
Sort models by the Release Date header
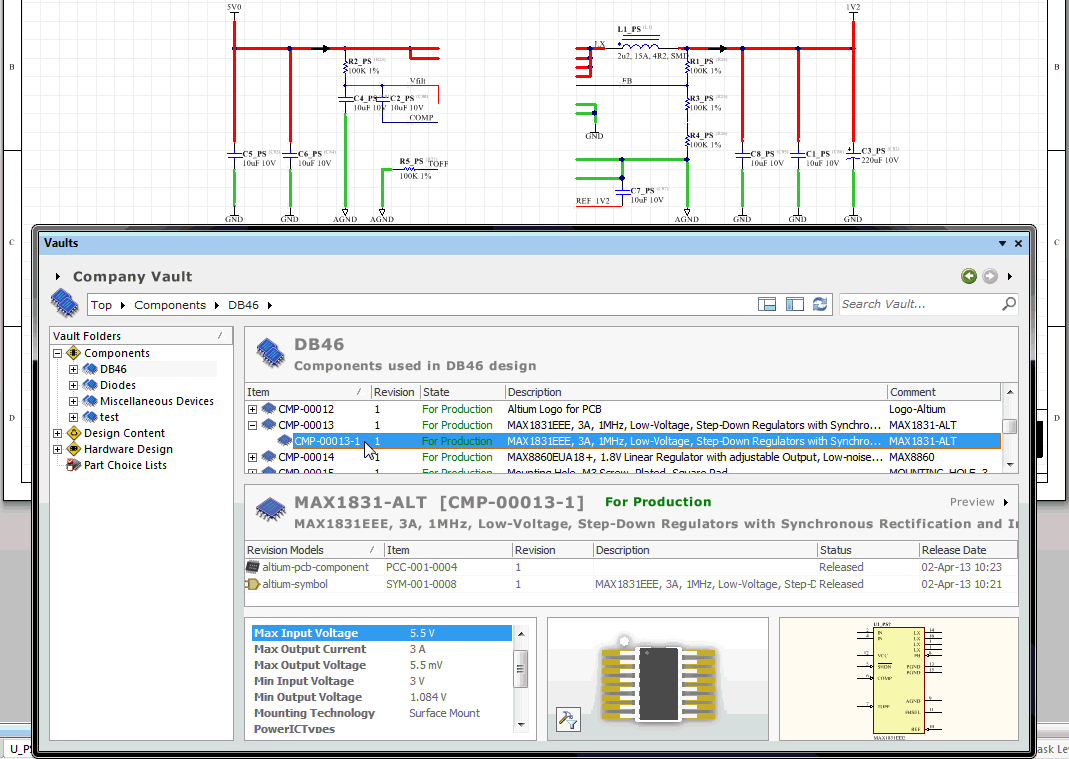click(x=967, y=550)
